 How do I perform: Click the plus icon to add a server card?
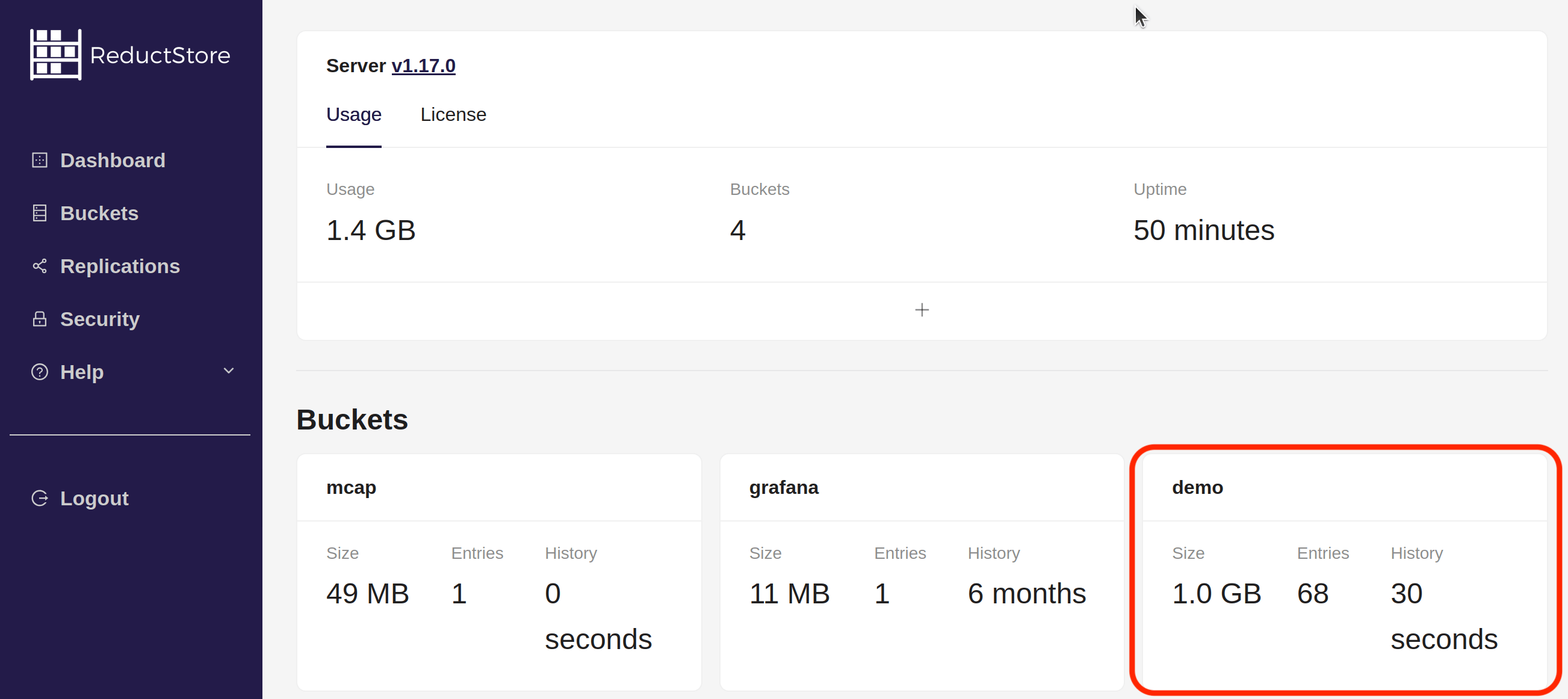click(x=922, y=310)
